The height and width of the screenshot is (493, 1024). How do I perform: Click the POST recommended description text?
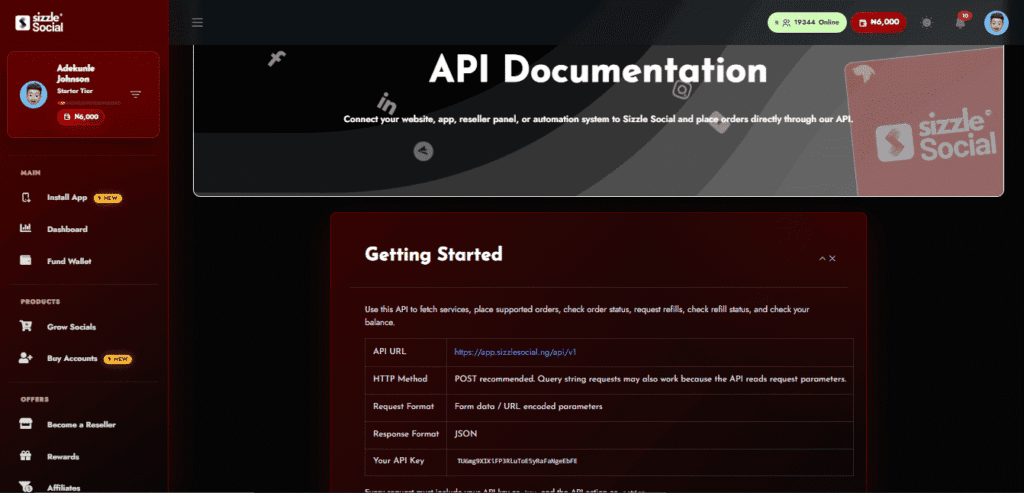(650, 379)
